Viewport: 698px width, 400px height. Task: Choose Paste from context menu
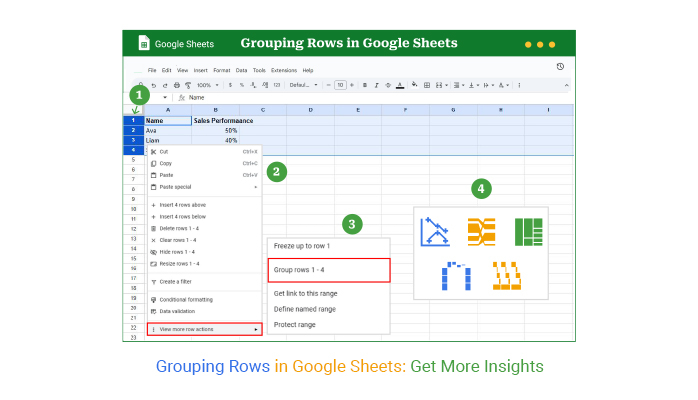[204, 175]
